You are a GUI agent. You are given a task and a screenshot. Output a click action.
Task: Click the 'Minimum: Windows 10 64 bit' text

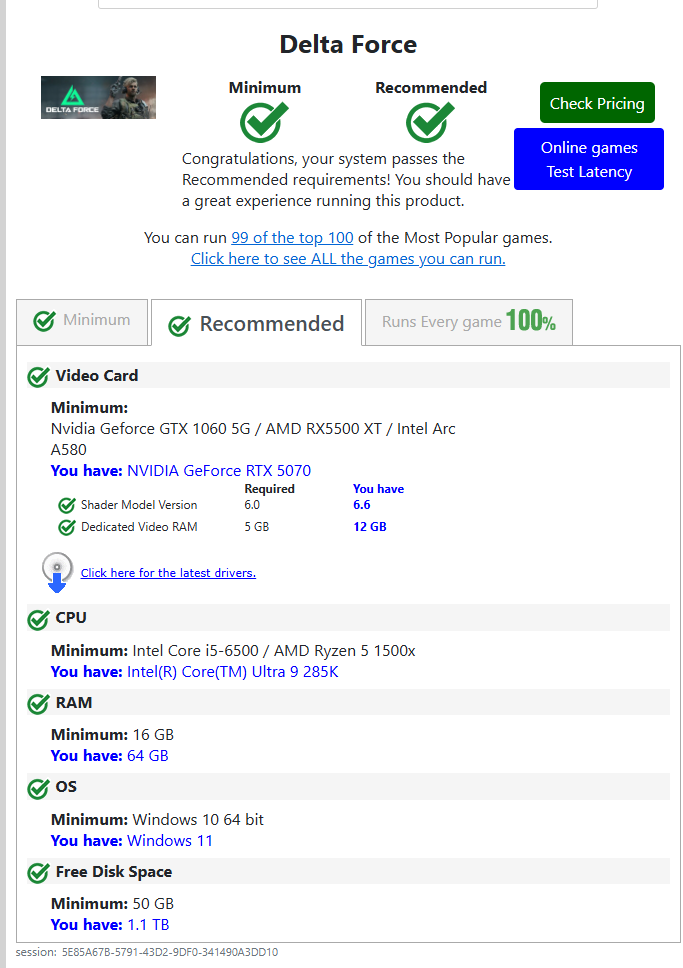pyautogui.click(x=157, y=820)
